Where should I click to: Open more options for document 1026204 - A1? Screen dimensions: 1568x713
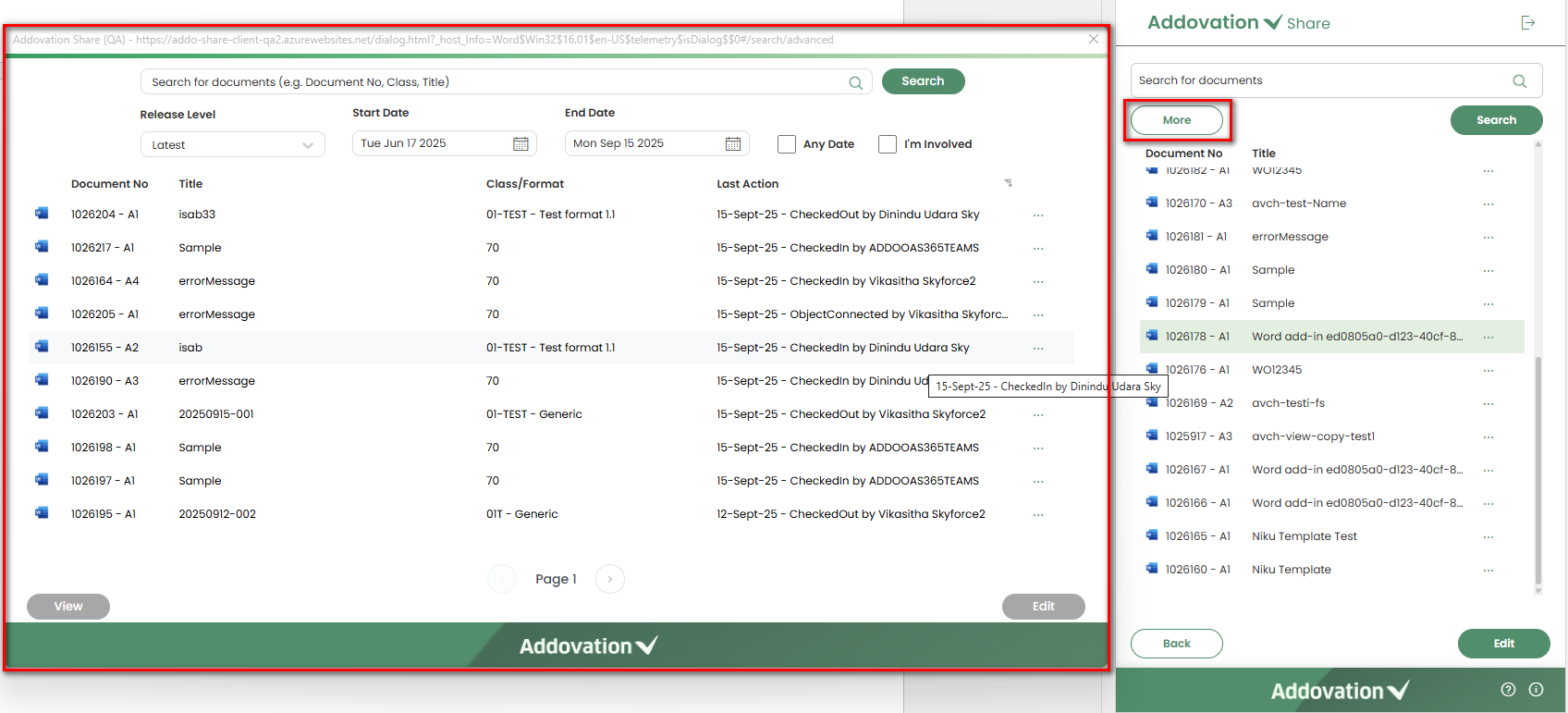pyautogui.click(x=1038, y=215)
